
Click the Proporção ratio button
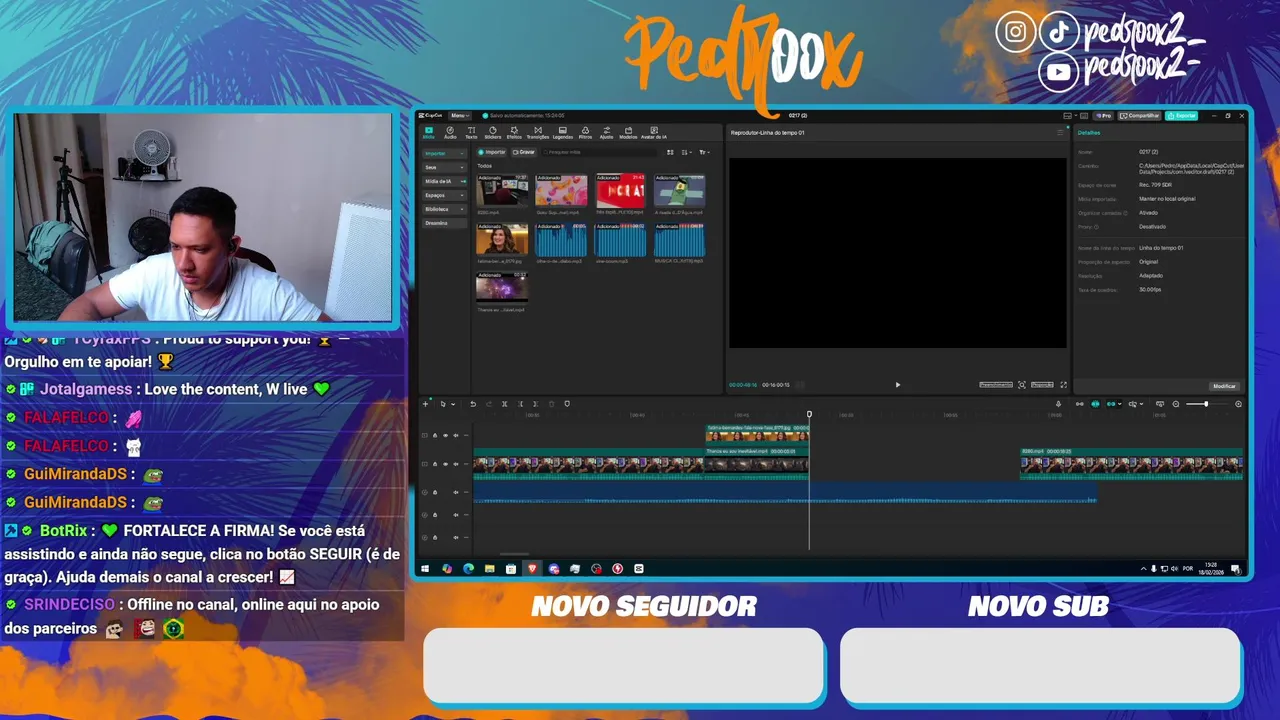pos(1042,385)
